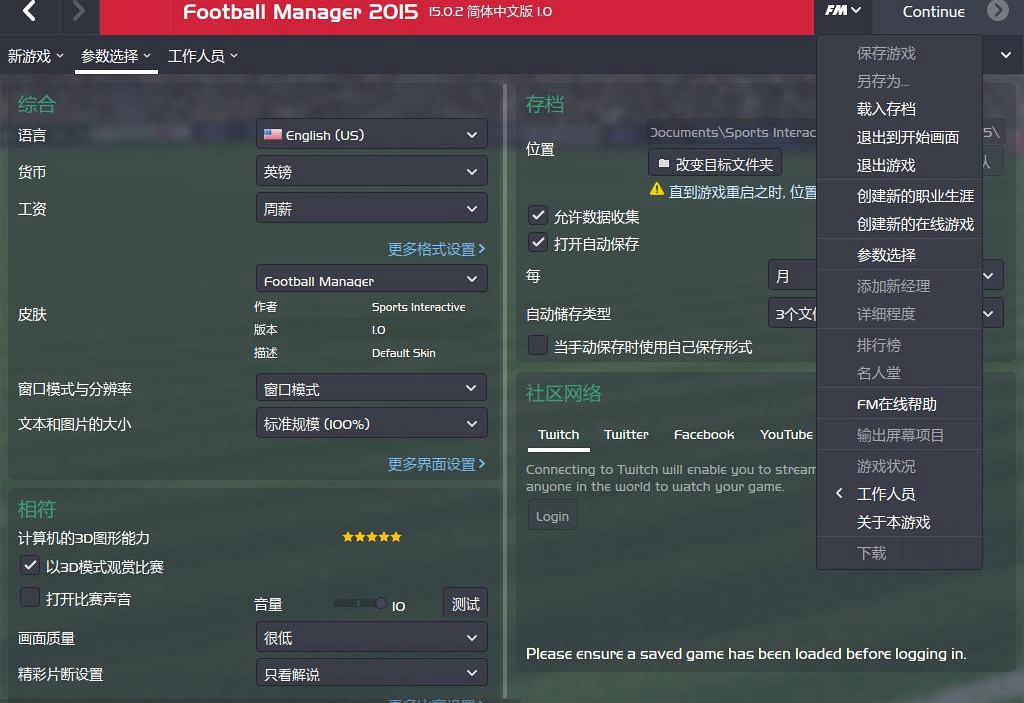The width and height of the screenshot is (1024, 703).
Task: Click the 测试 sound test button
Action: click(x=465, y=603)
